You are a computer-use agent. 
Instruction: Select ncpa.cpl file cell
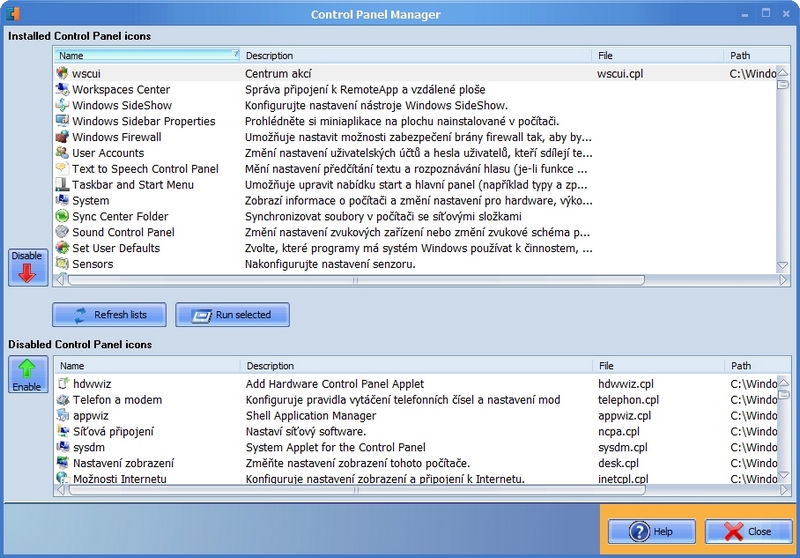pos(619,432)
